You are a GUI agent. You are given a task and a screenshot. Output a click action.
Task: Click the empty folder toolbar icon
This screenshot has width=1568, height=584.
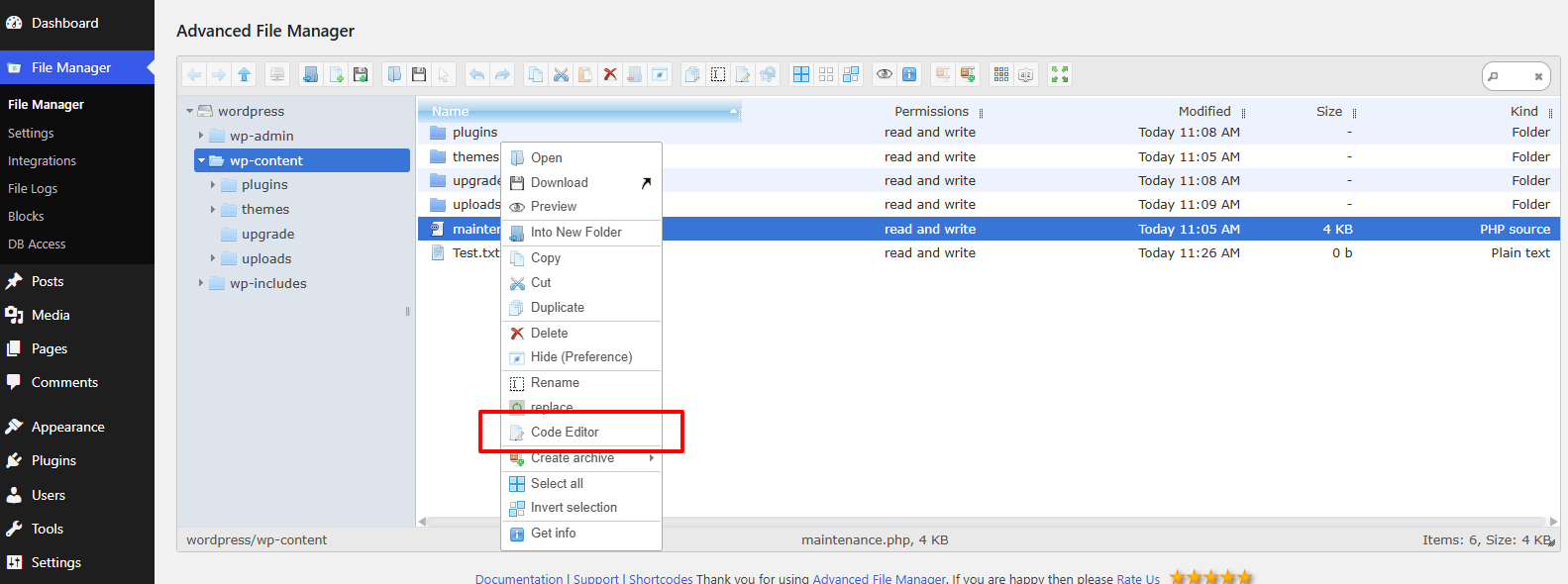[x=635, y=74]
